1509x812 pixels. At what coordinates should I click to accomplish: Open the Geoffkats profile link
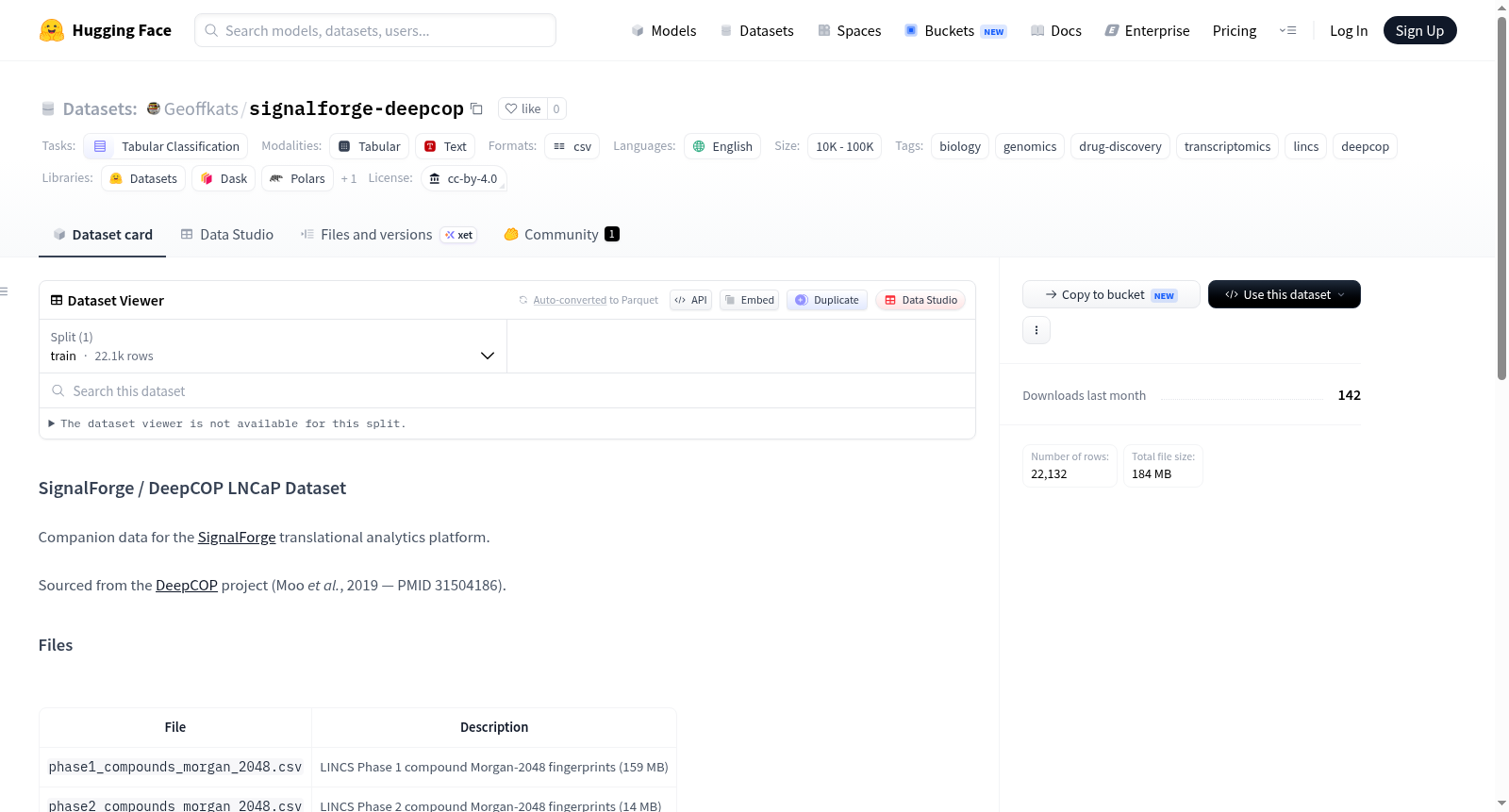(x=201, y=108)
